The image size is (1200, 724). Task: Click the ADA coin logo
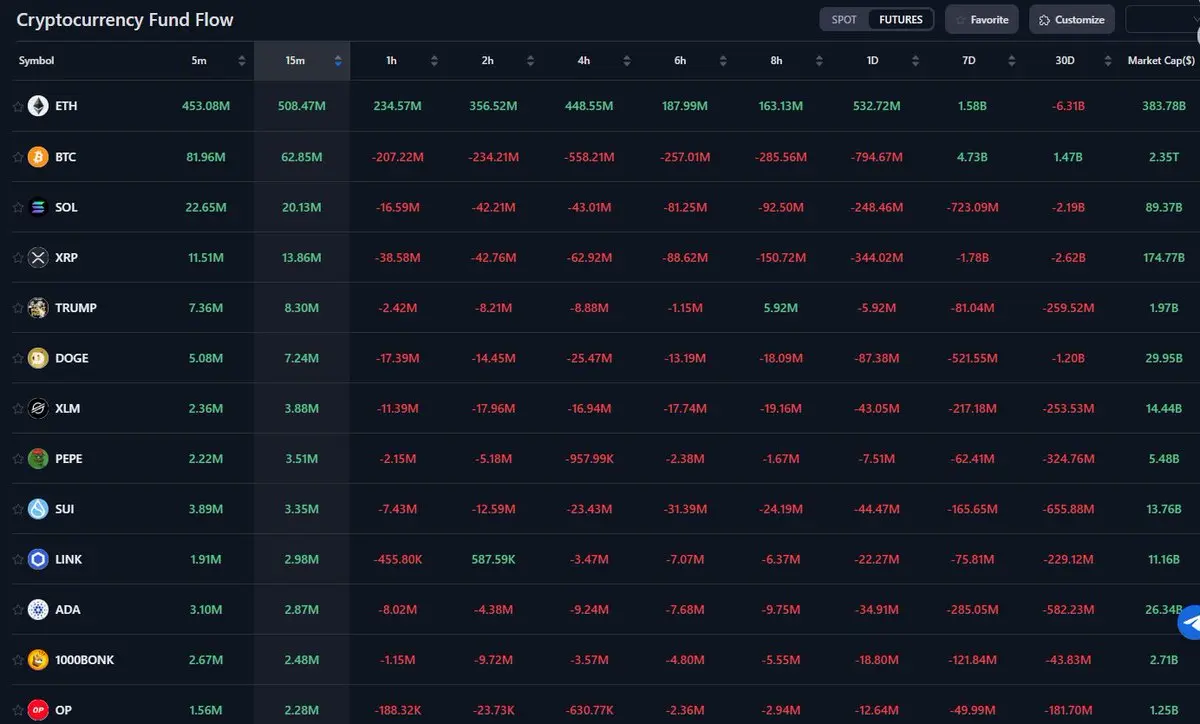38,609
